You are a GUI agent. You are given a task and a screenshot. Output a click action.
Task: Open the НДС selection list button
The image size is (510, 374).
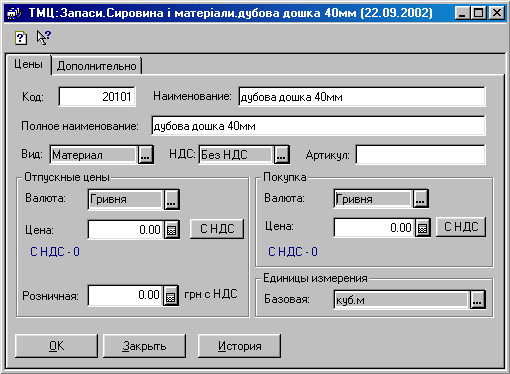tap(282, 155)
